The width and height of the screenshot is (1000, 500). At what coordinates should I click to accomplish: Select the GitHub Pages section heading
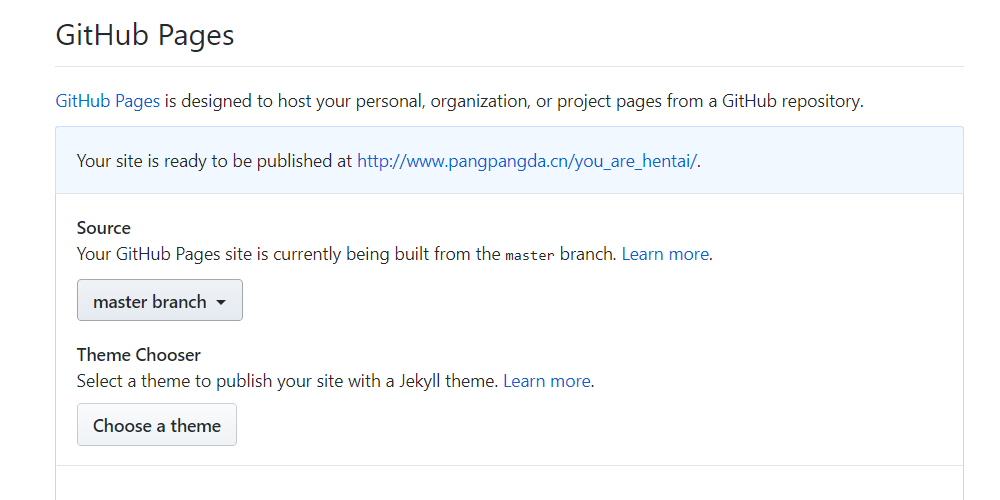145,34
